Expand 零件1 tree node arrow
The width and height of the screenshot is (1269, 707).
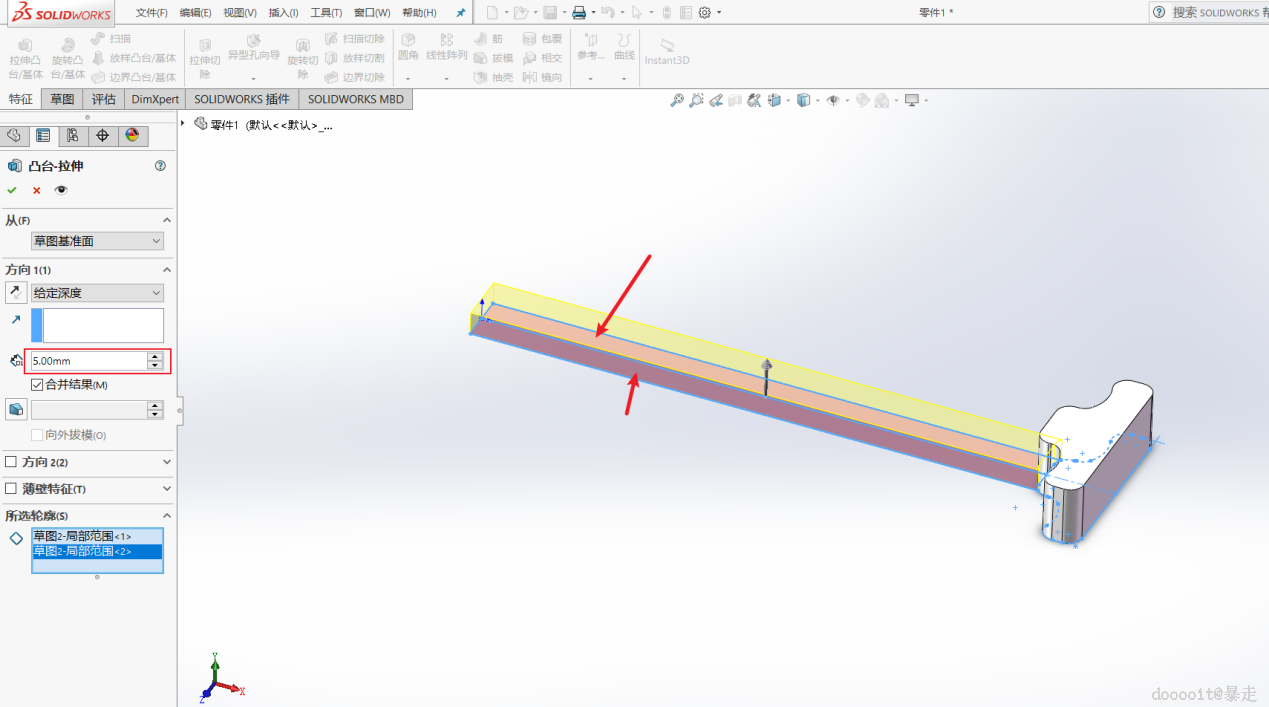(x=184, y=124)
